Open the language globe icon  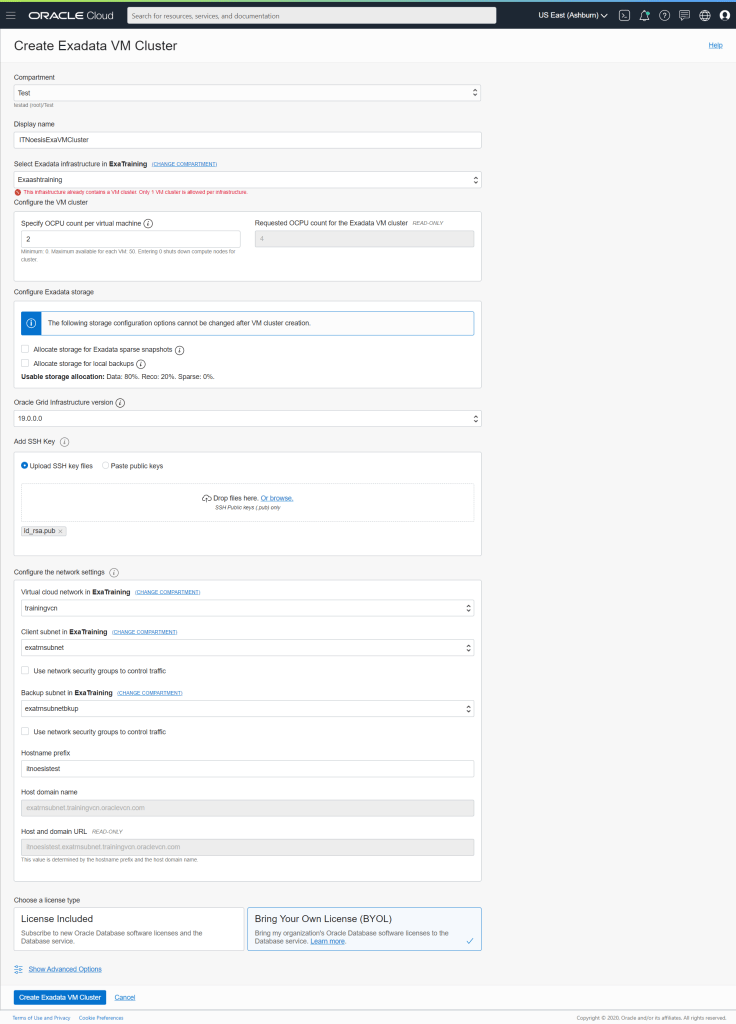704,15
